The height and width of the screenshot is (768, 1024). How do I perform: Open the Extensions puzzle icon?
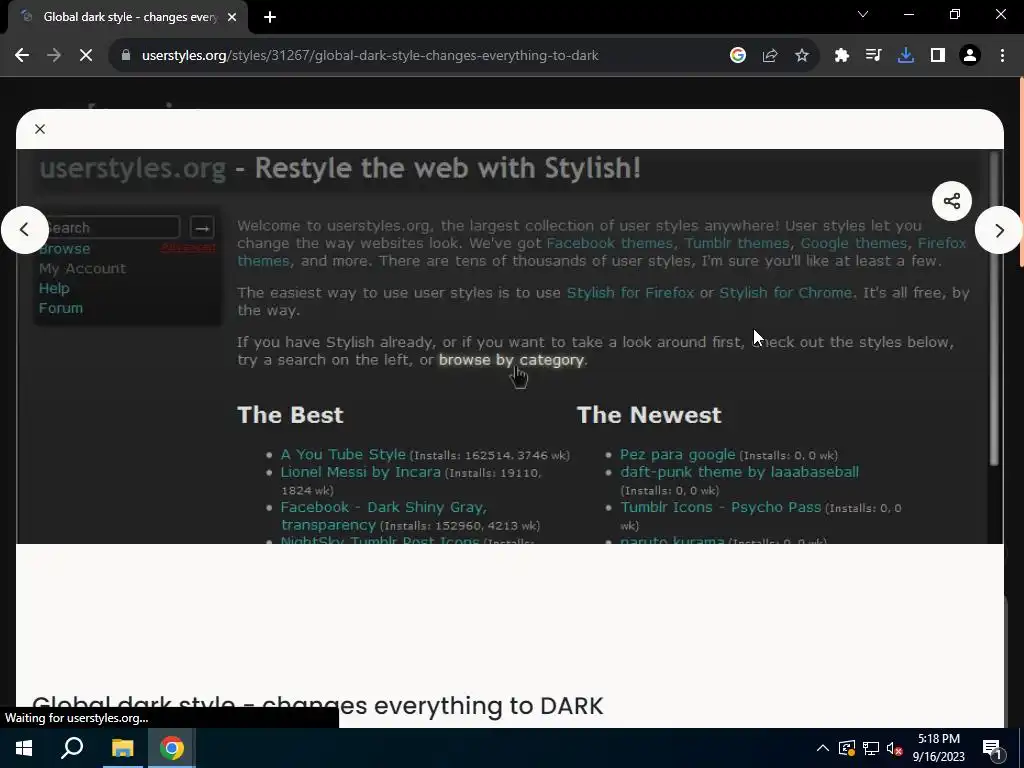point(842,56)
